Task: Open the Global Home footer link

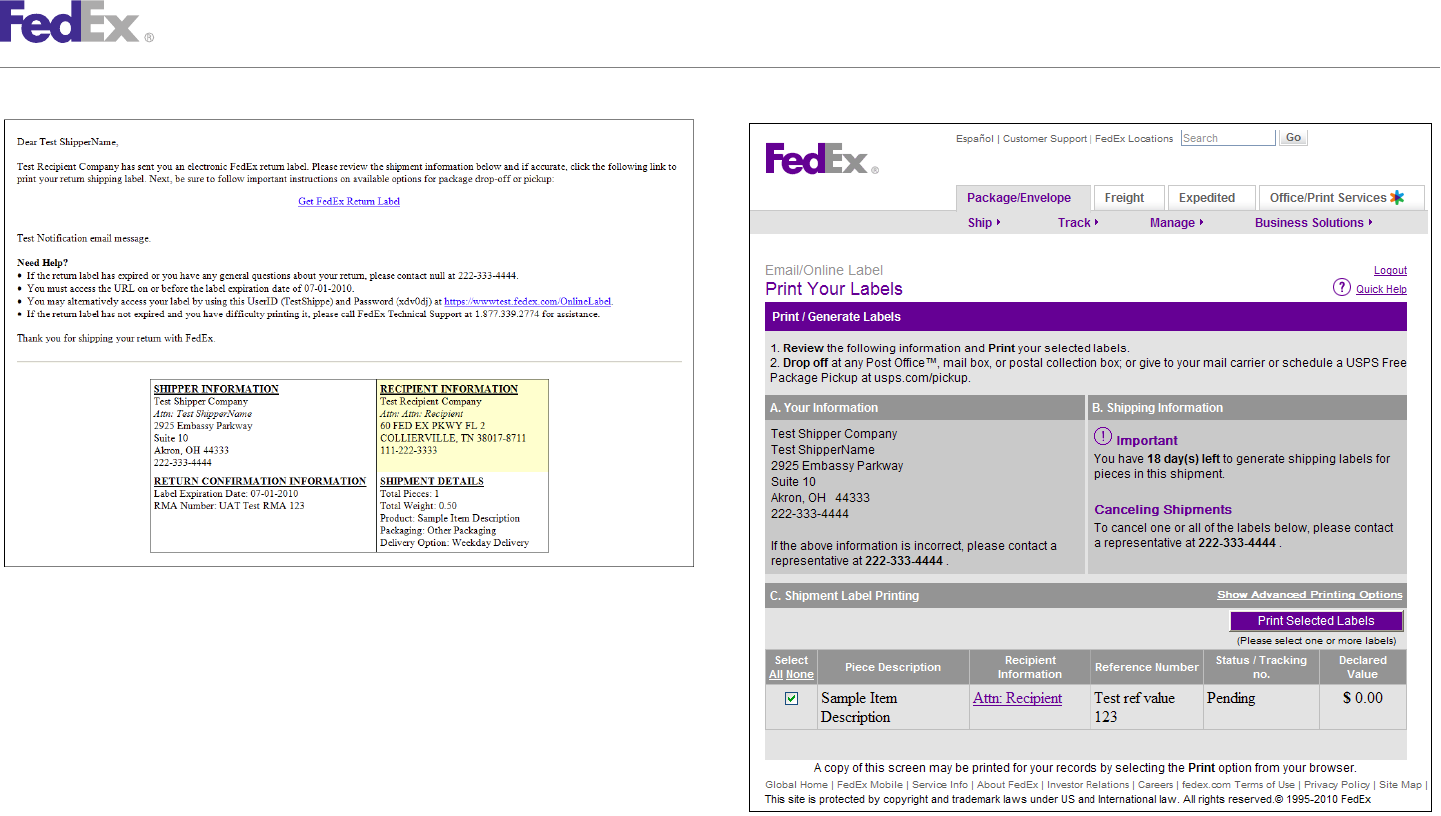Action: [x=796, y=785]
